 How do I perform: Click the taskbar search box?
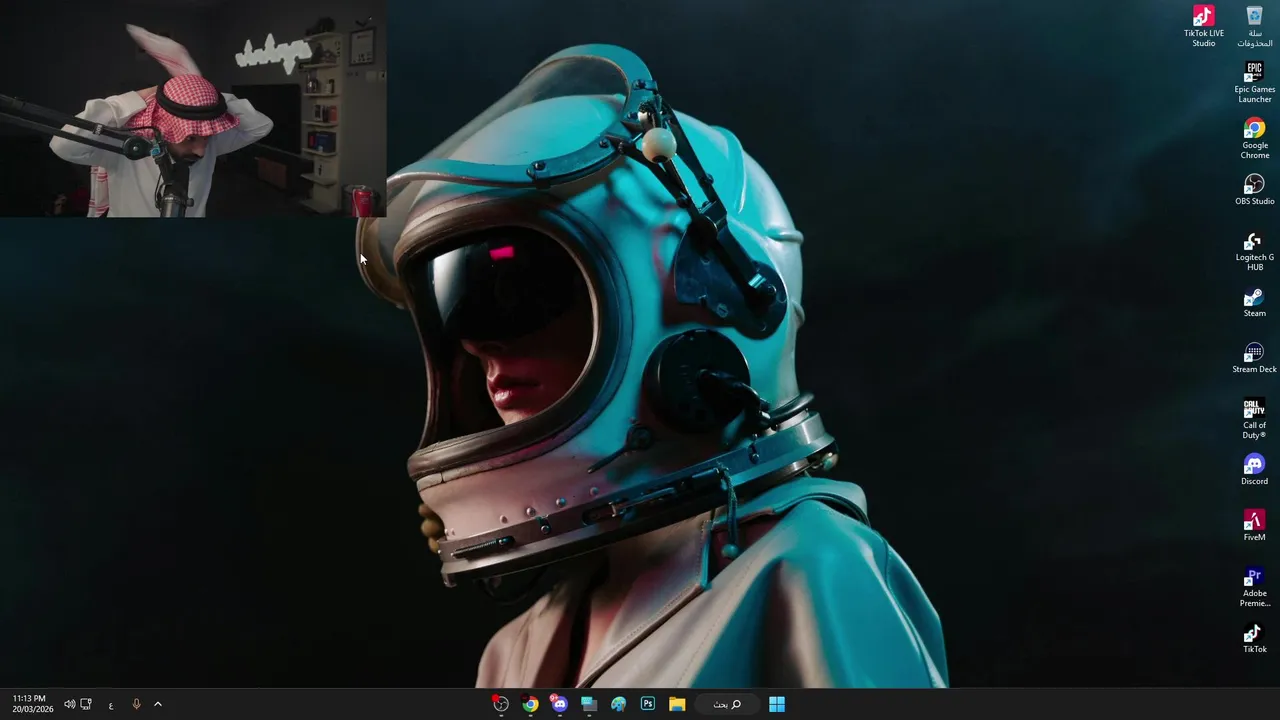pos(727,704)
